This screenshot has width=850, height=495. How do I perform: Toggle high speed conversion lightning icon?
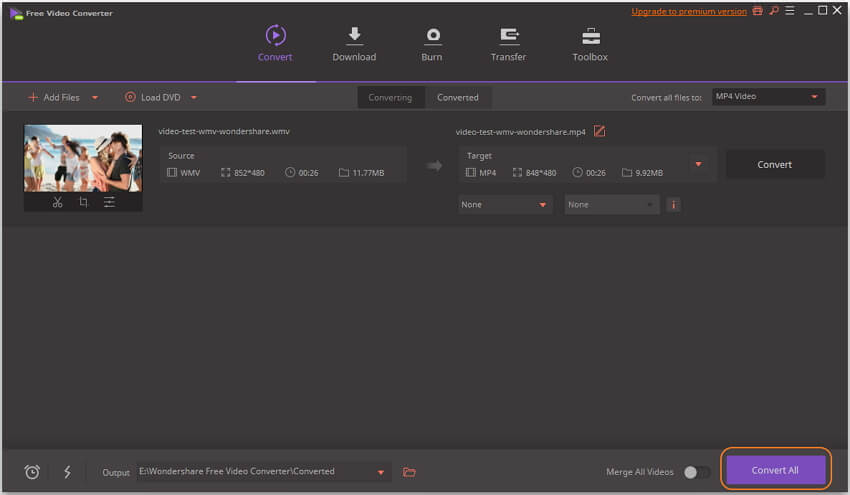67,472
